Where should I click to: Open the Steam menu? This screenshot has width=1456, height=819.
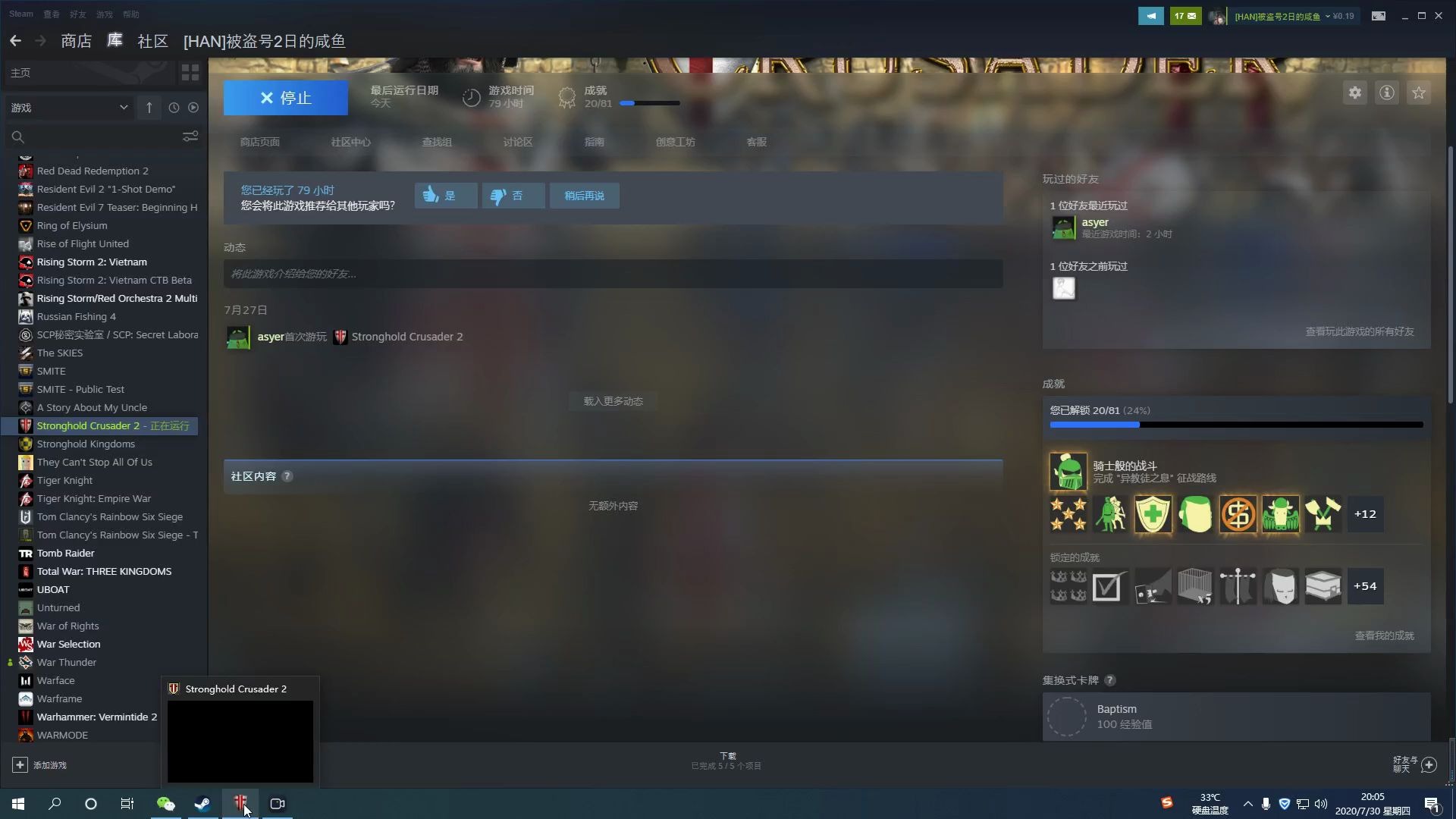[x=21, y=14]
